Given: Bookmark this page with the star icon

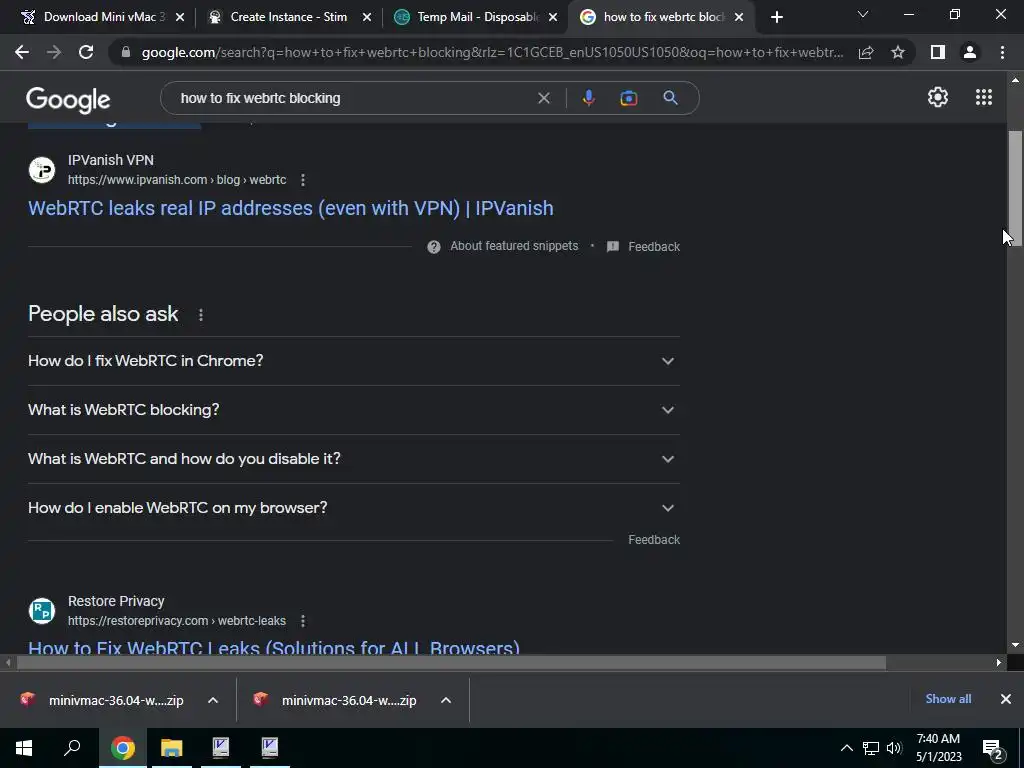Looking at the screenshot, I should [898, 52].
